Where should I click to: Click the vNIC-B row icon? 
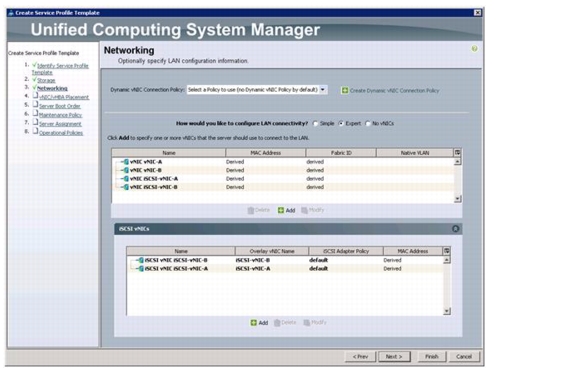coord(126,170)
